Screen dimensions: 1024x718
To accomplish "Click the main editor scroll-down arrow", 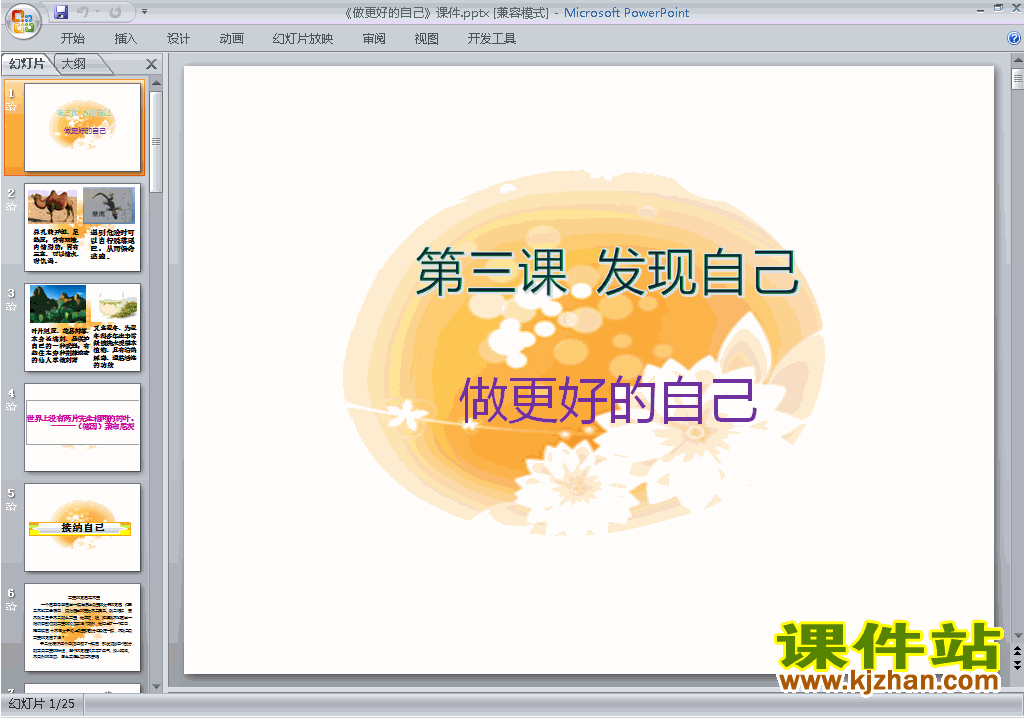I will click(x=1017, y=635).
